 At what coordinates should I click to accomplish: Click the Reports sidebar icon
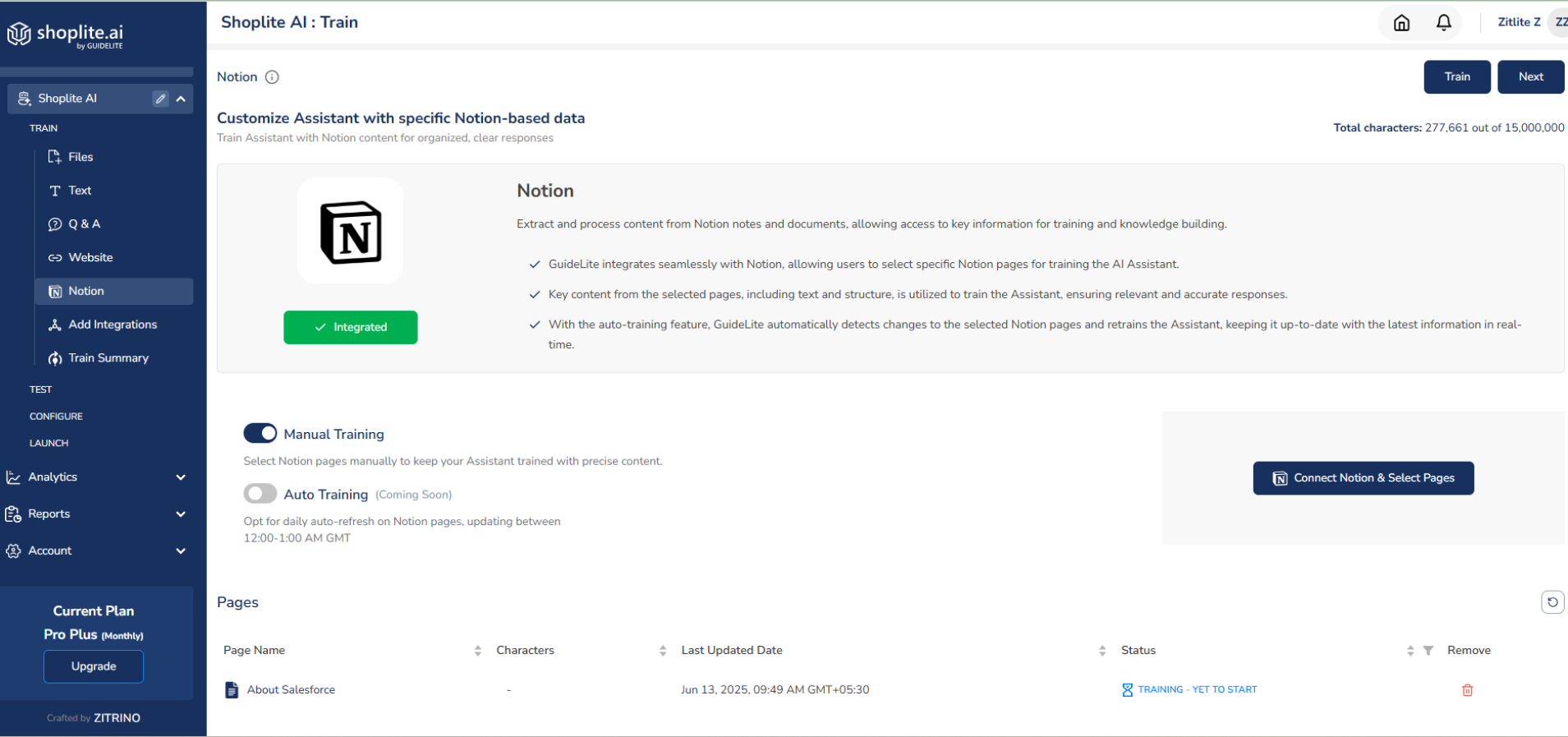(13, 514)
